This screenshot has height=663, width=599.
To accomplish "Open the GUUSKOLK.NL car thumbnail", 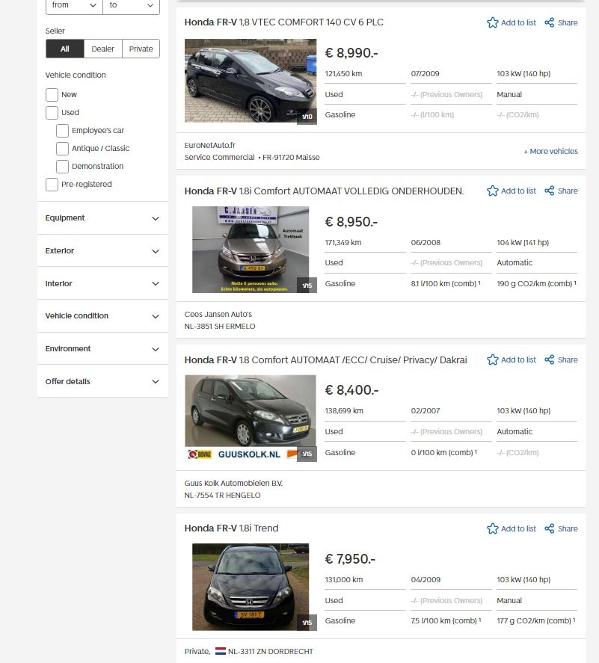I will click(250, 418).
